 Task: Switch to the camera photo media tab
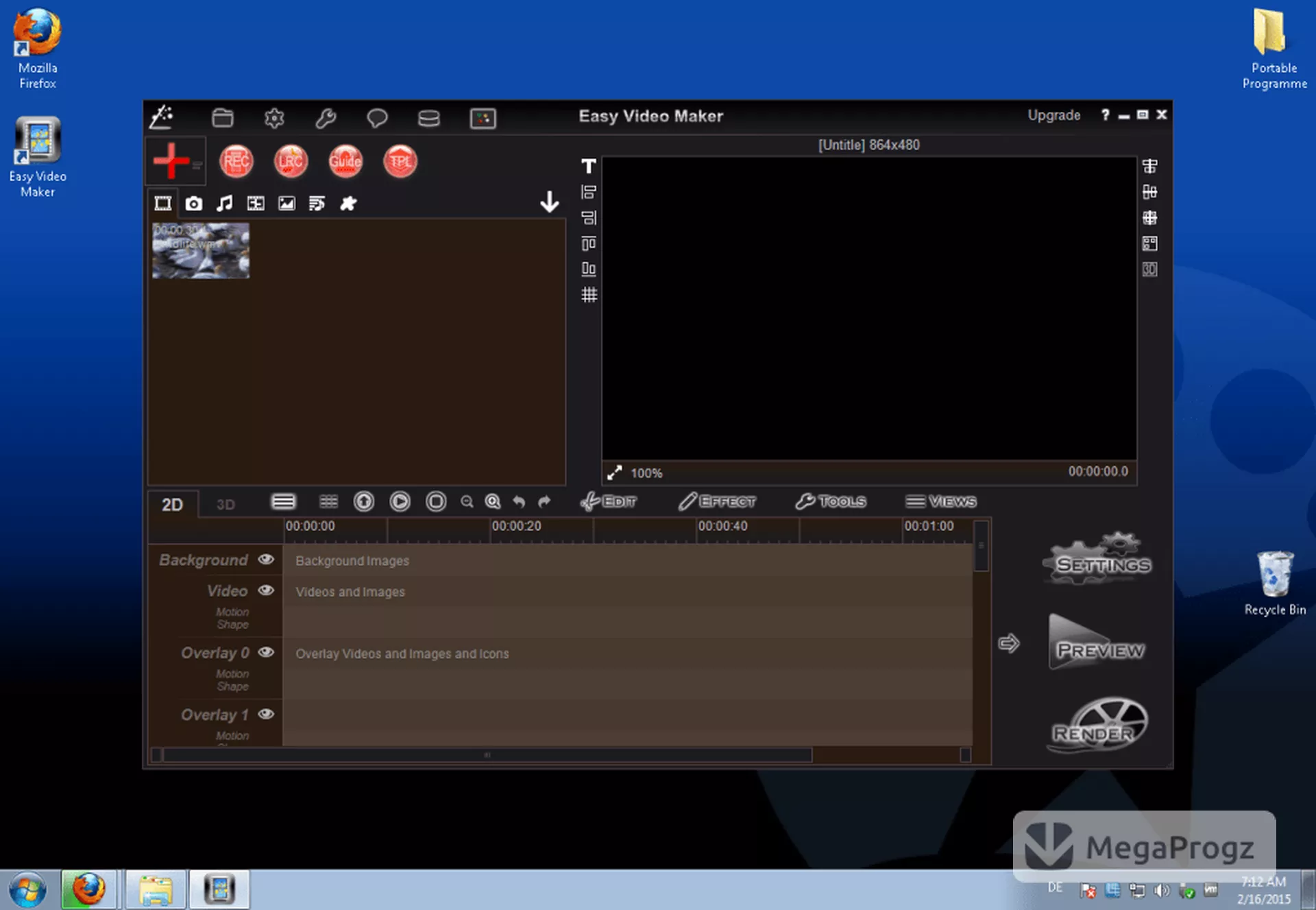(x=194, y=203)
